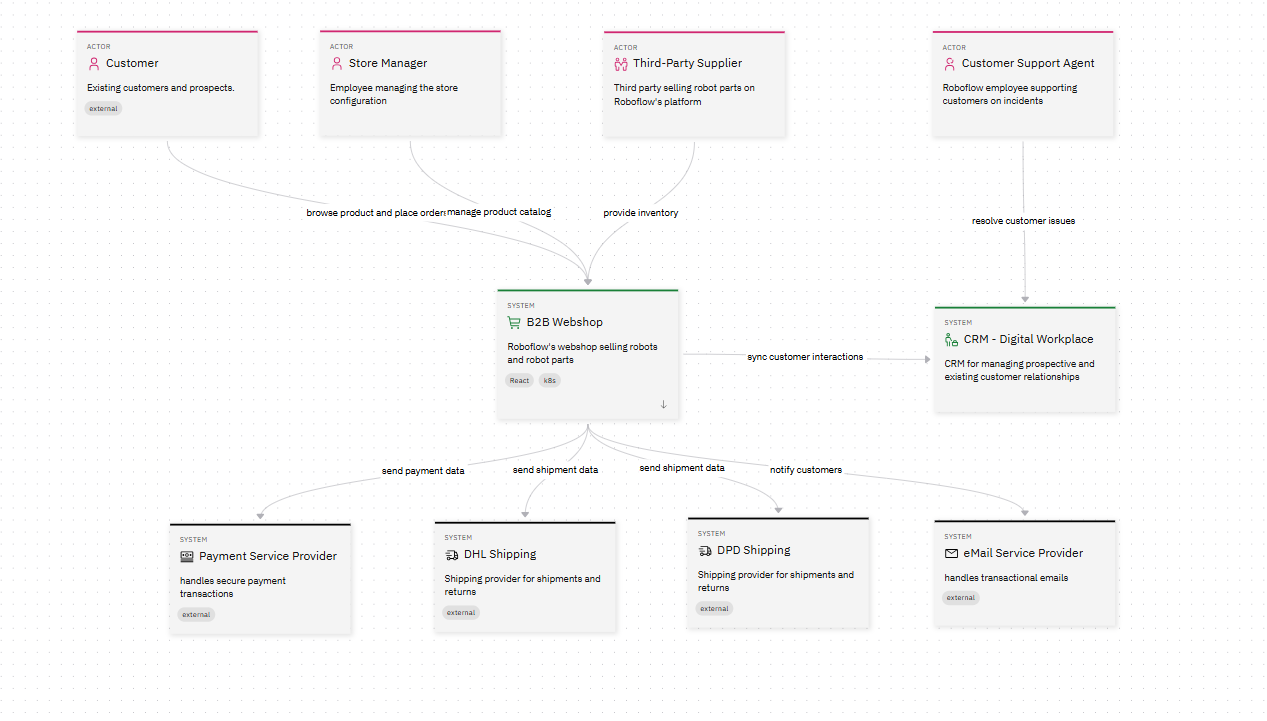Viewport: 1267px width, 721px height.
Task: Click the 'sync customer interactions' connection label
Action: 805,356
